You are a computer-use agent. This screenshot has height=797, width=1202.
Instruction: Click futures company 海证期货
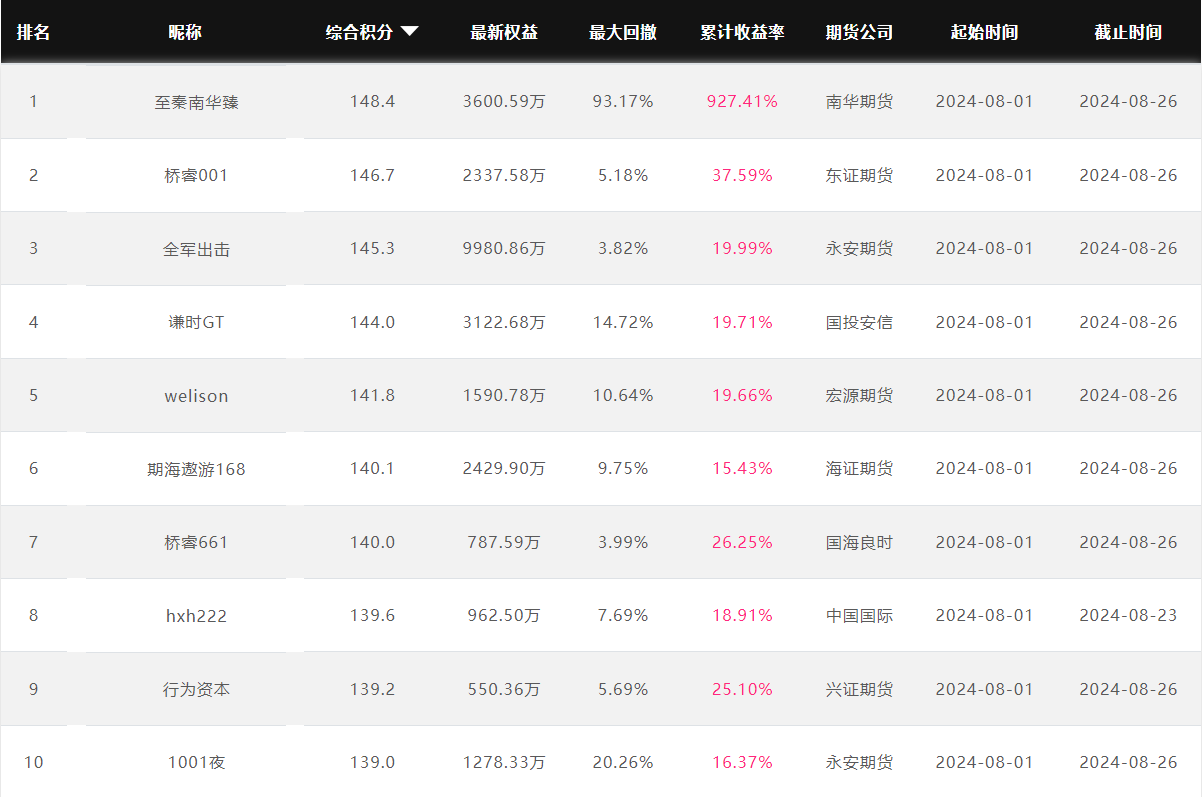point(859,469)
